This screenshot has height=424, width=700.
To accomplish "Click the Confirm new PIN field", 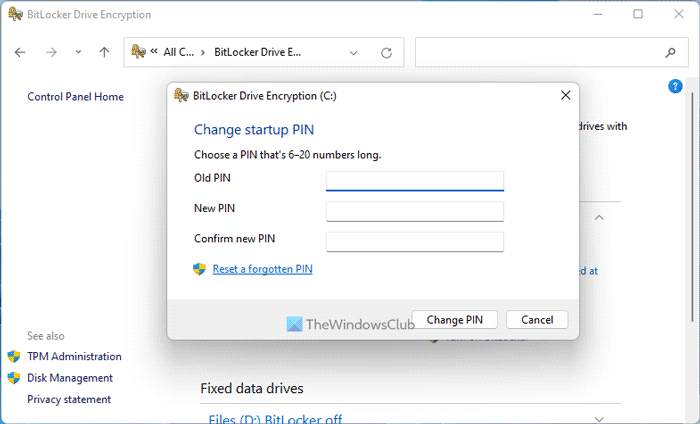I will [415, 241].
